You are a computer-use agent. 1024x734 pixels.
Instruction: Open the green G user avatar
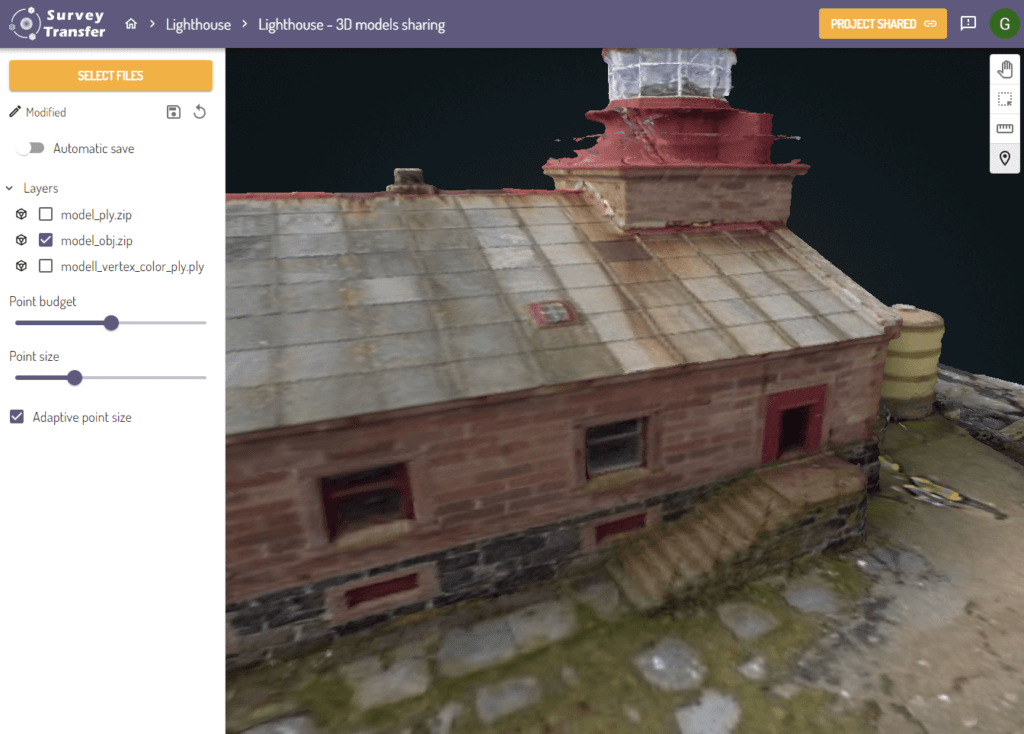1004,24
